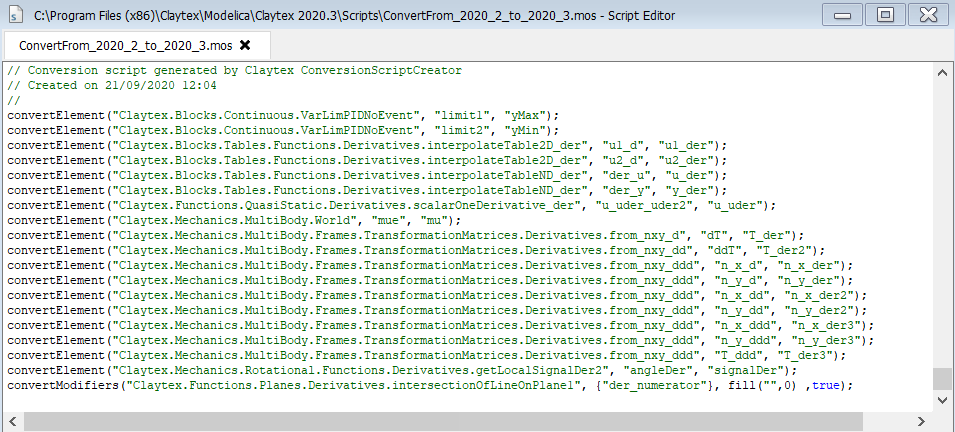Click the 'Created on 21/09/2020 12:04' comment
Image resolution: width=955 pixels, height=432 pixels.
[111, 85]
